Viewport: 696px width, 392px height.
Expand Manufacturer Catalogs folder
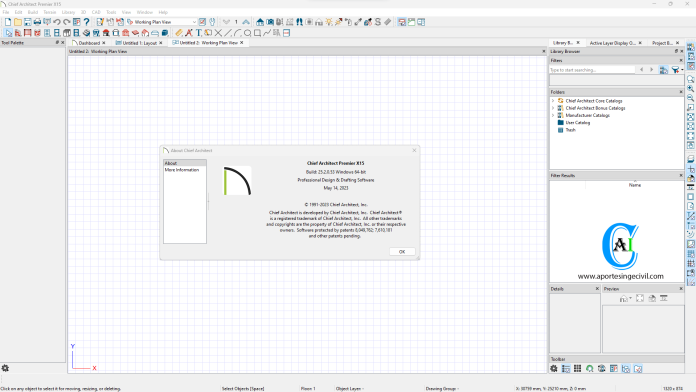553,115
